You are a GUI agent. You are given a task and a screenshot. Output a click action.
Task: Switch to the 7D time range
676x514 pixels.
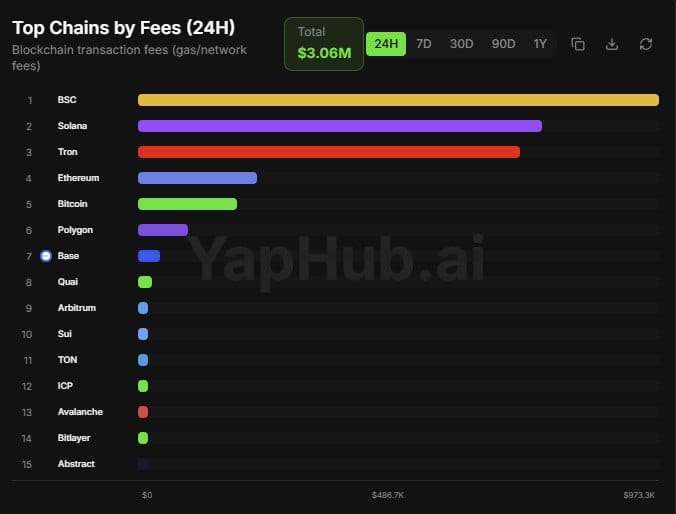(423, 44)
